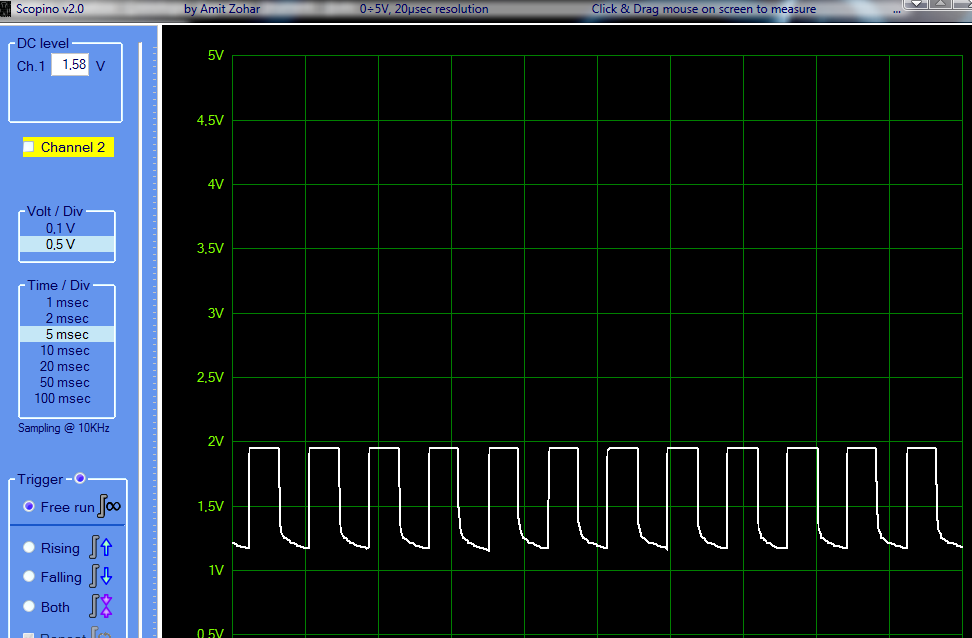972x638 pixels.
Task: Select the Falling trigger radio button
Action: pos(29,577)
